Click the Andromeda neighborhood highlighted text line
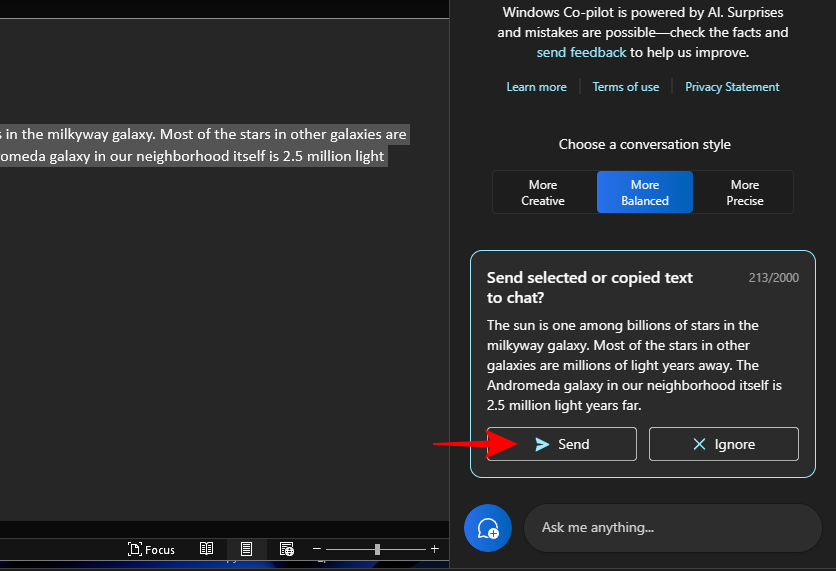 point(194,156)
